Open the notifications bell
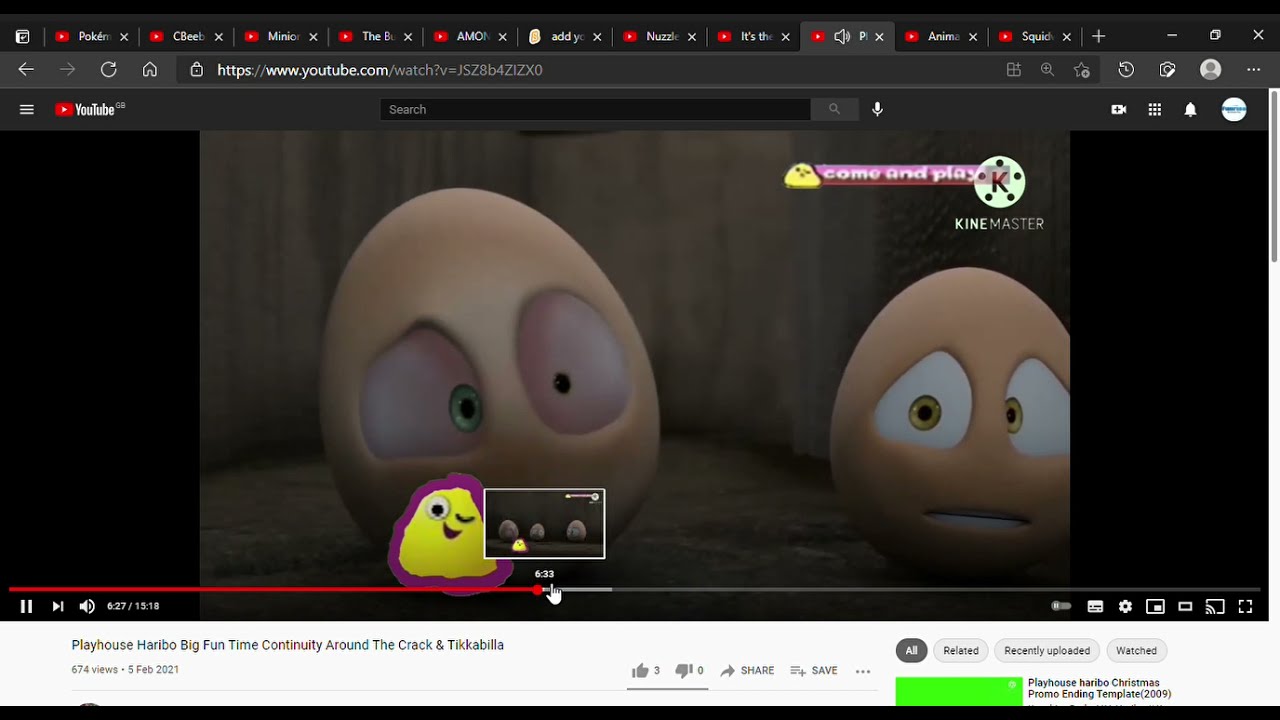Screen dimensions: 1280x720 (x=1190, y=110)
